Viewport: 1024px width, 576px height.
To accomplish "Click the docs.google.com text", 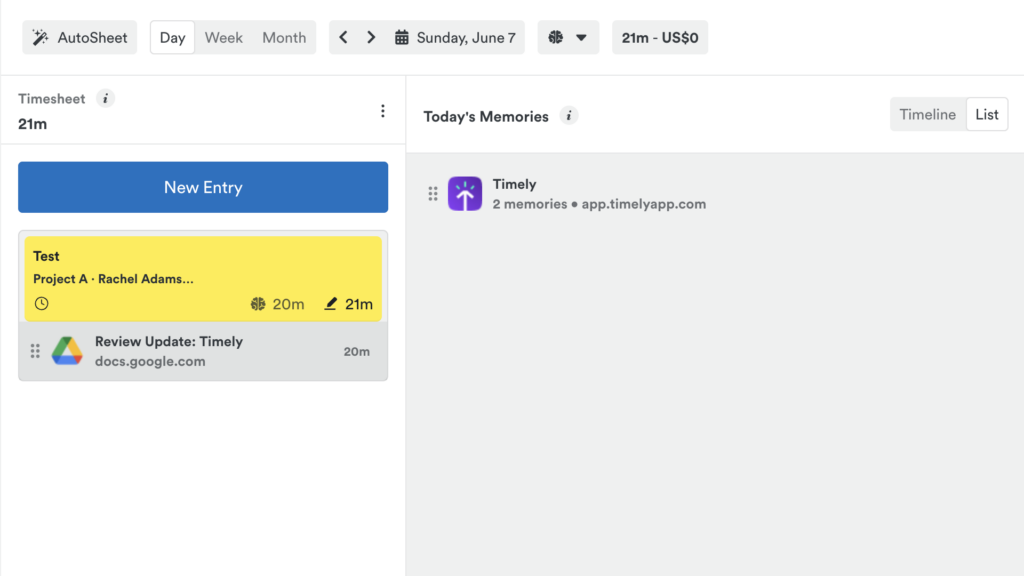I will click(150, 361).
